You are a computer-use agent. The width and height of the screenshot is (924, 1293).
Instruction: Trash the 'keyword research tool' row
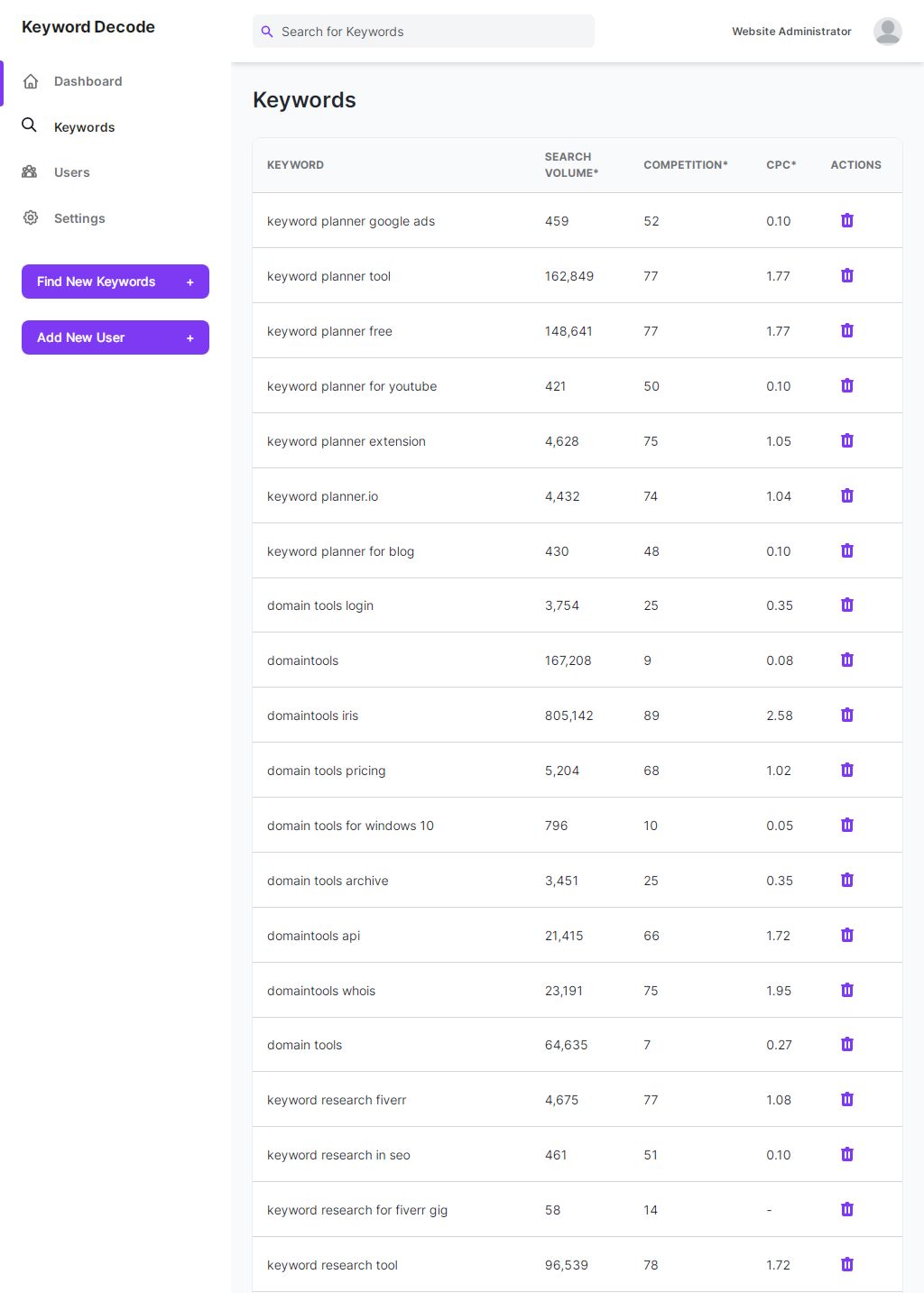click(847, 1265)
